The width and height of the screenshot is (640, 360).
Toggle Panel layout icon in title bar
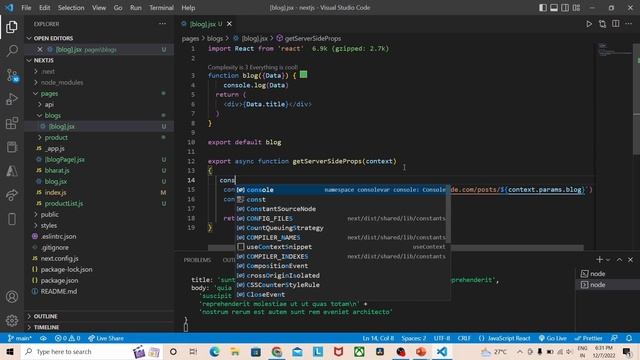[554, 8]
